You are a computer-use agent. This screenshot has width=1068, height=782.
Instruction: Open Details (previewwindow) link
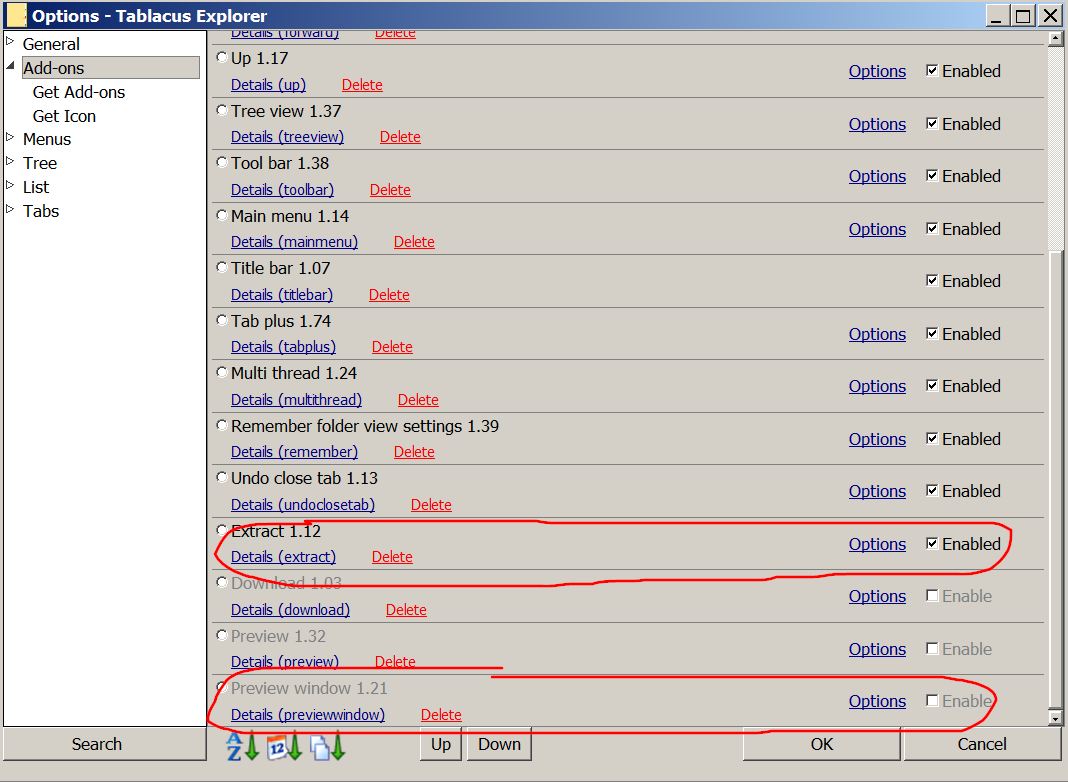pos(308,715)
